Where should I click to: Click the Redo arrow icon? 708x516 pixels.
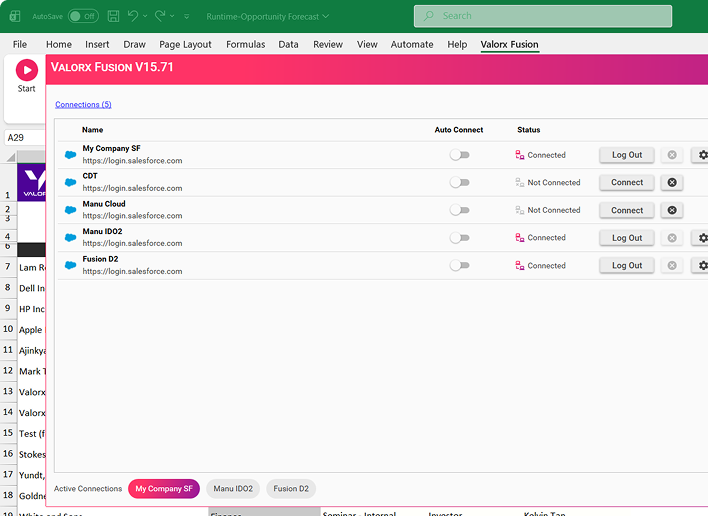160,16
